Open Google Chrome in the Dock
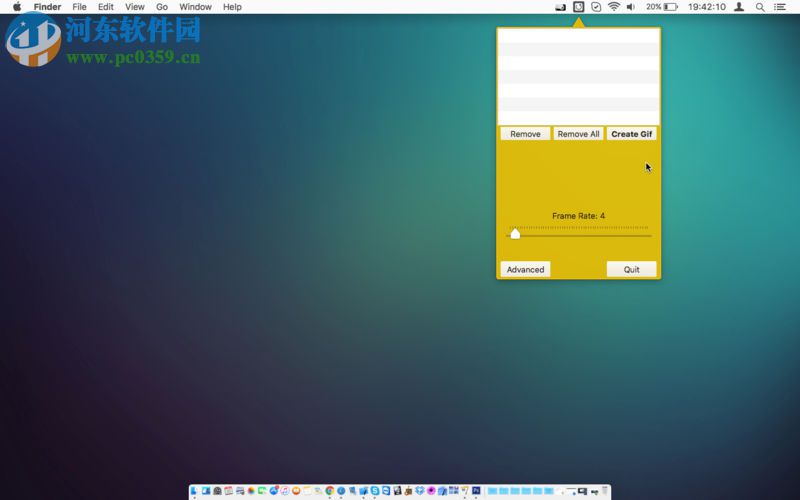 330,491
